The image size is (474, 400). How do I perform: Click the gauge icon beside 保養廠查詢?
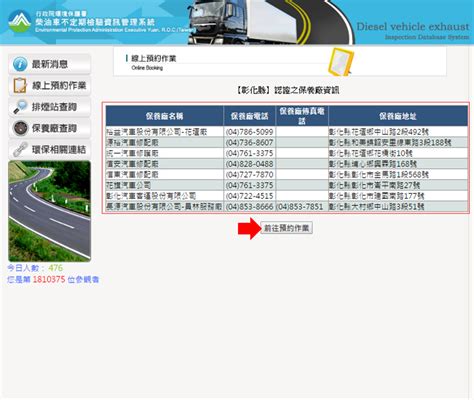tap(20, 128)
